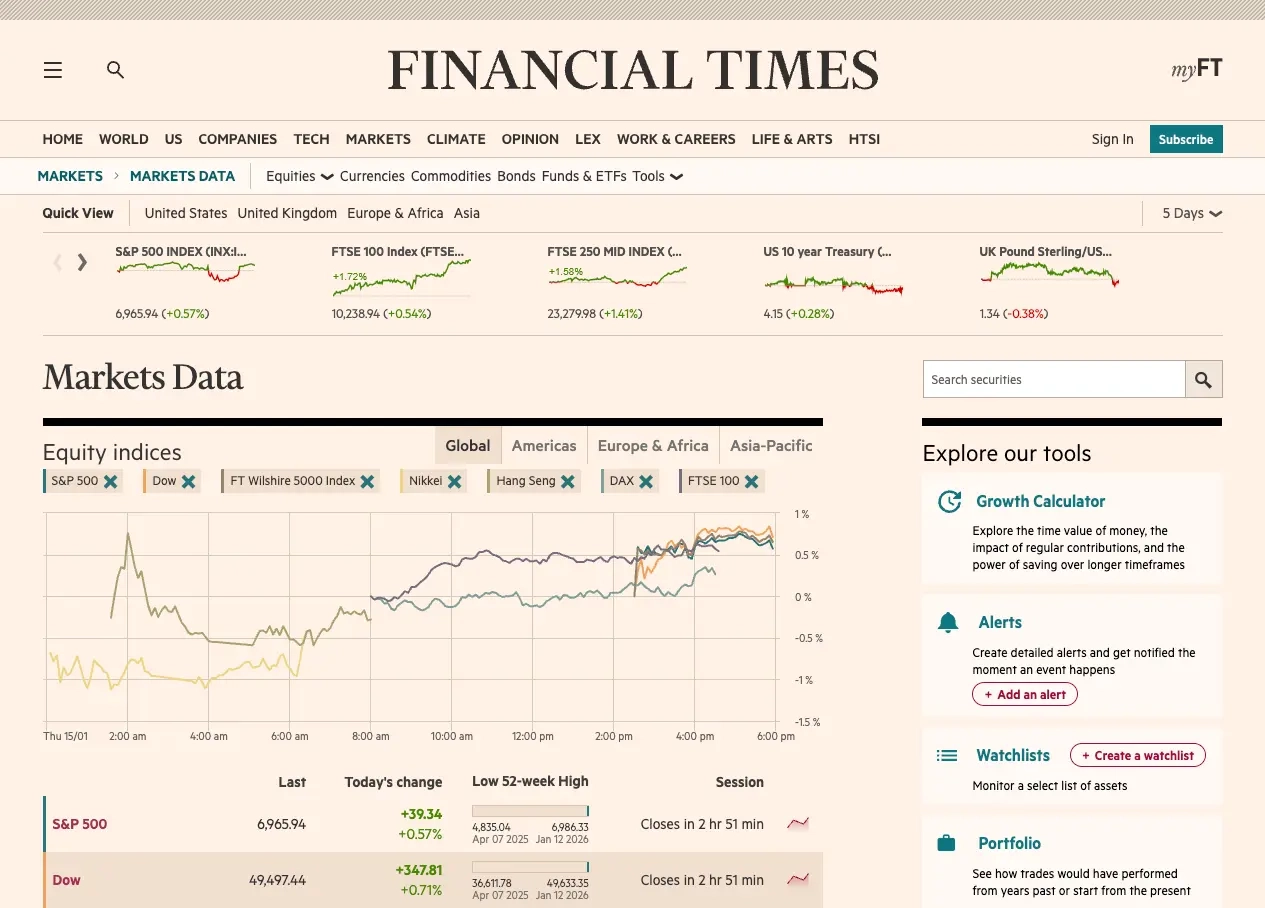Select the Watchlists list icon
The height and width of the screenshot is (908, 1265).
coord(947,755)
